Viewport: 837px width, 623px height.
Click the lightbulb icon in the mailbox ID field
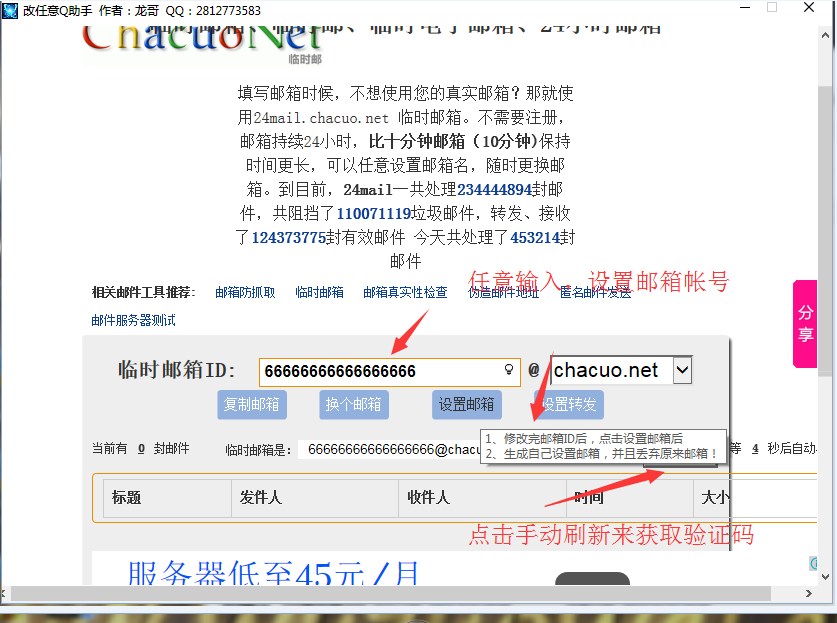pyautogui.click(x=509, y=369)
